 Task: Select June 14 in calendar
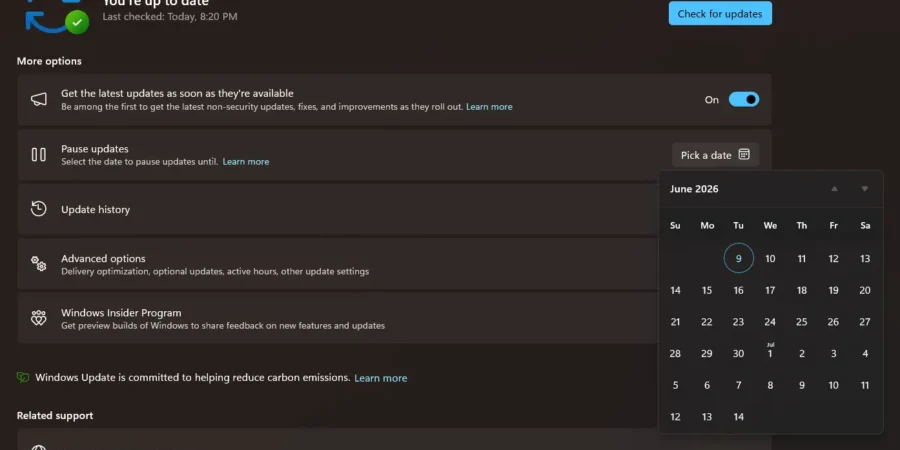tap(676, 290)
